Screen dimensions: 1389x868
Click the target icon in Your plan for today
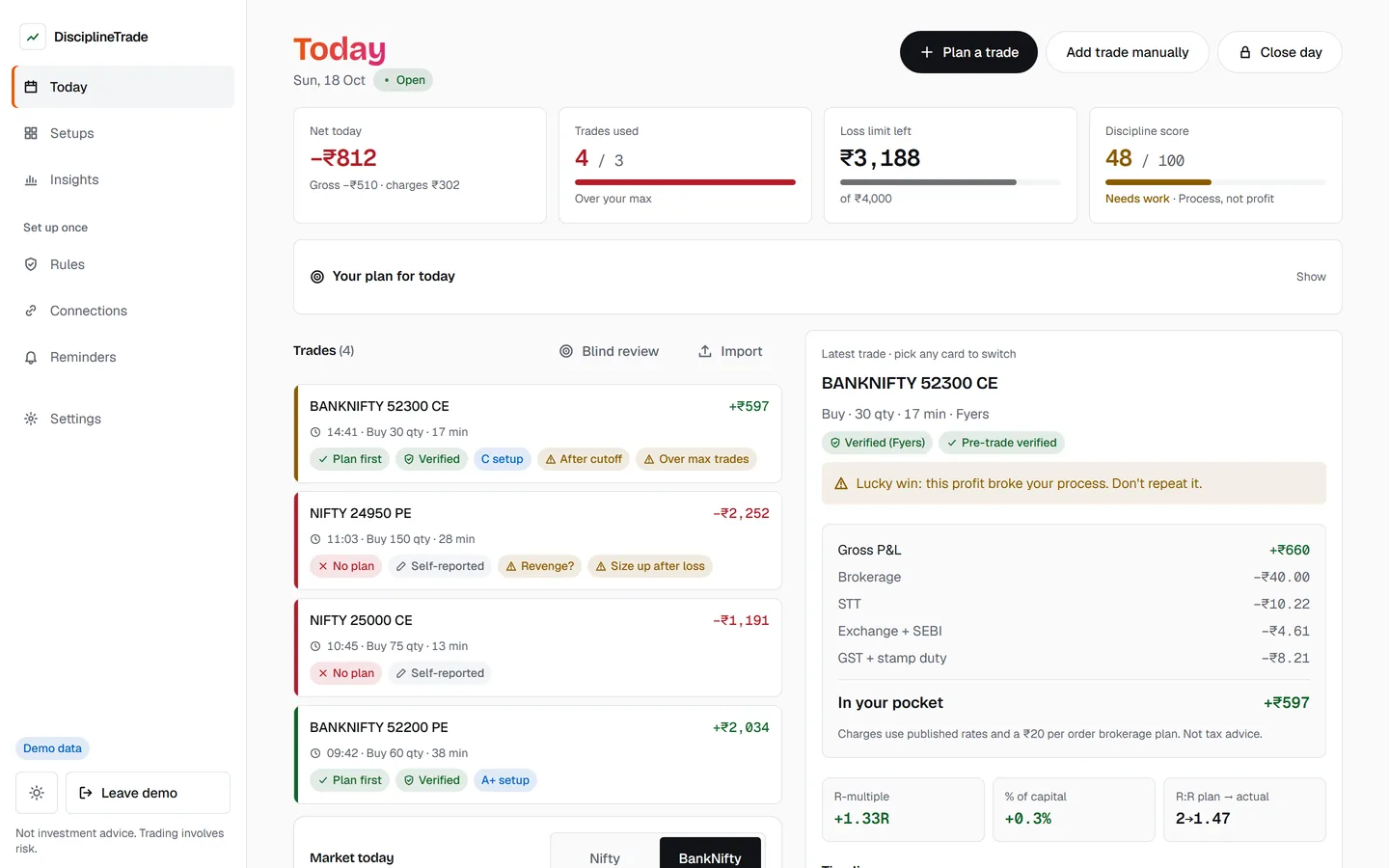click(317, 277)
